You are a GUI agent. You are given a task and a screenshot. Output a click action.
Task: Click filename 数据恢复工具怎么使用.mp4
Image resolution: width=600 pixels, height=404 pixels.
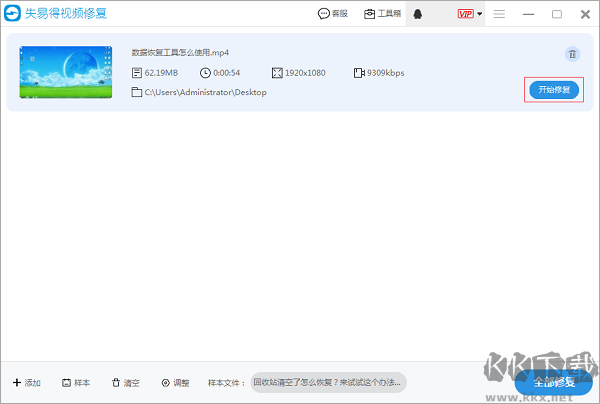pyautogui.click(x=180, y=52)
